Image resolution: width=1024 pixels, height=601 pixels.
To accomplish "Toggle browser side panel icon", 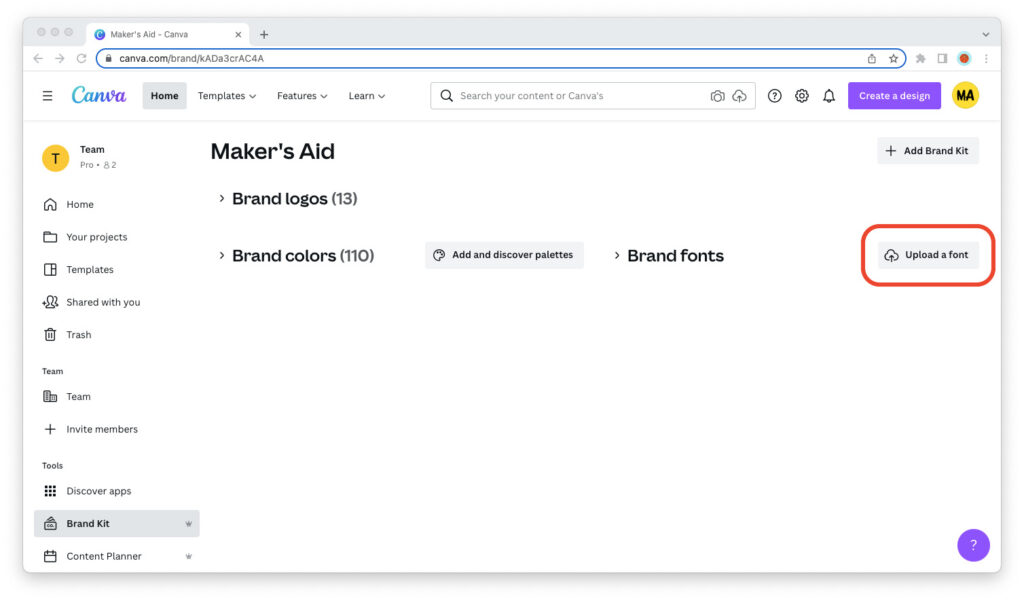I will coord(942,59).
